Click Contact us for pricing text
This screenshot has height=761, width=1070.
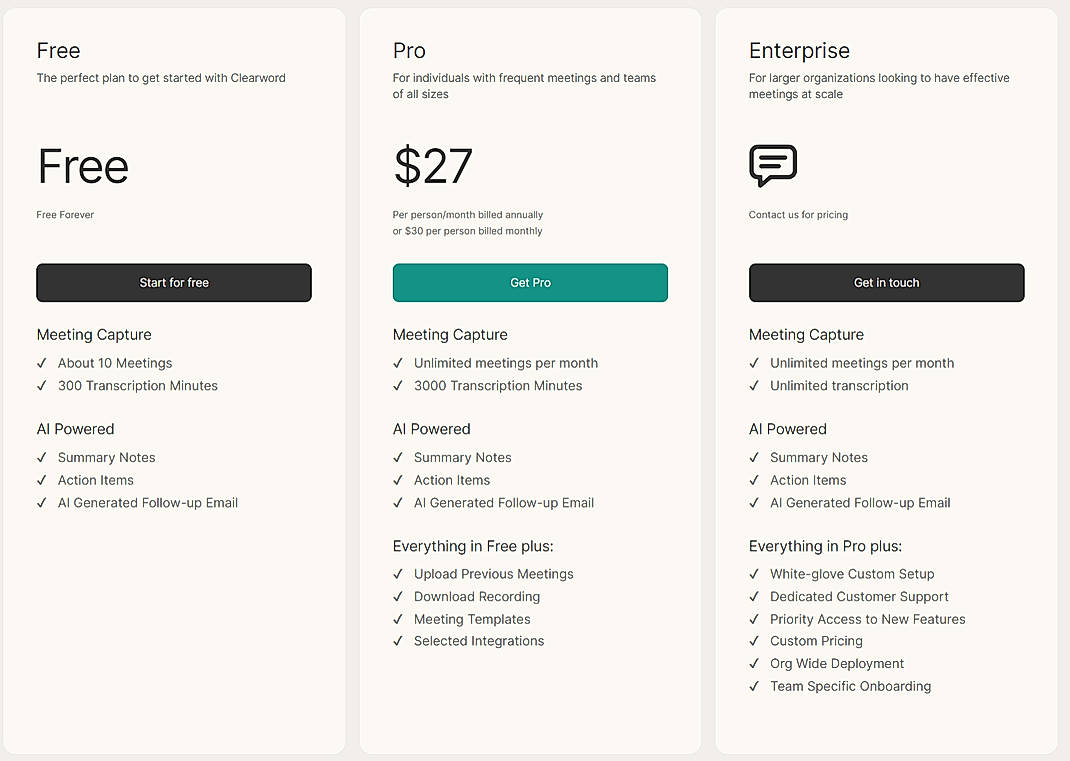pos(797,214)
